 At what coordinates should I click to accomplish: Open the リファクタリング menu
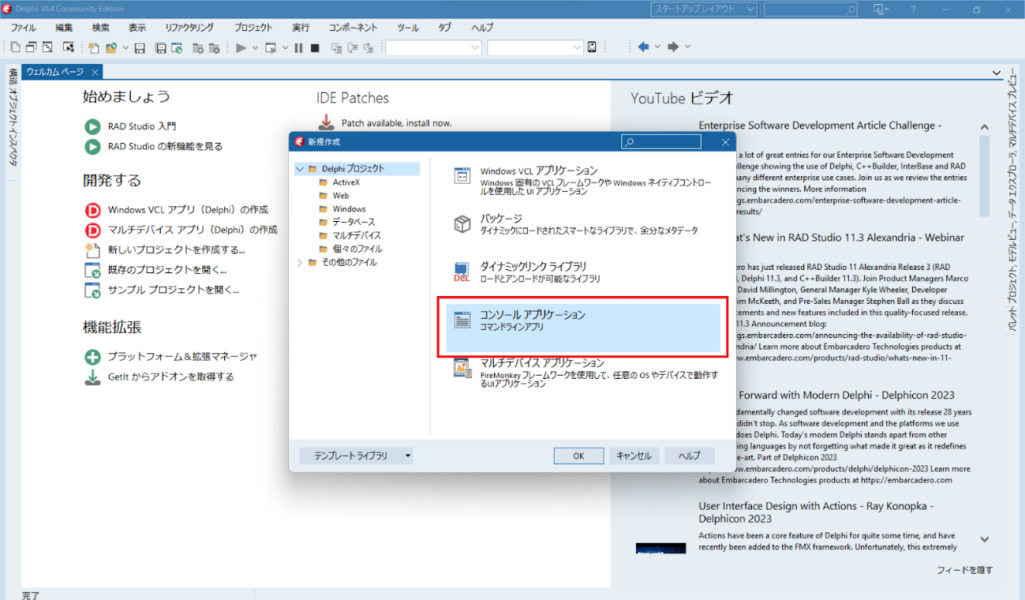point(190,27)
